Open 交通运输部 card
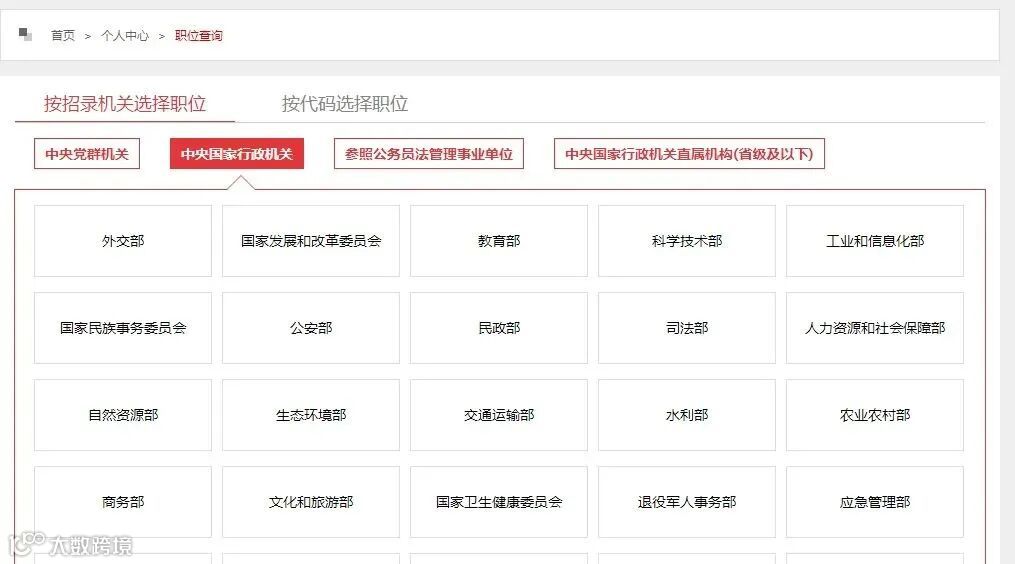The width and height of the screenshot is (1015, 564). 499,415
